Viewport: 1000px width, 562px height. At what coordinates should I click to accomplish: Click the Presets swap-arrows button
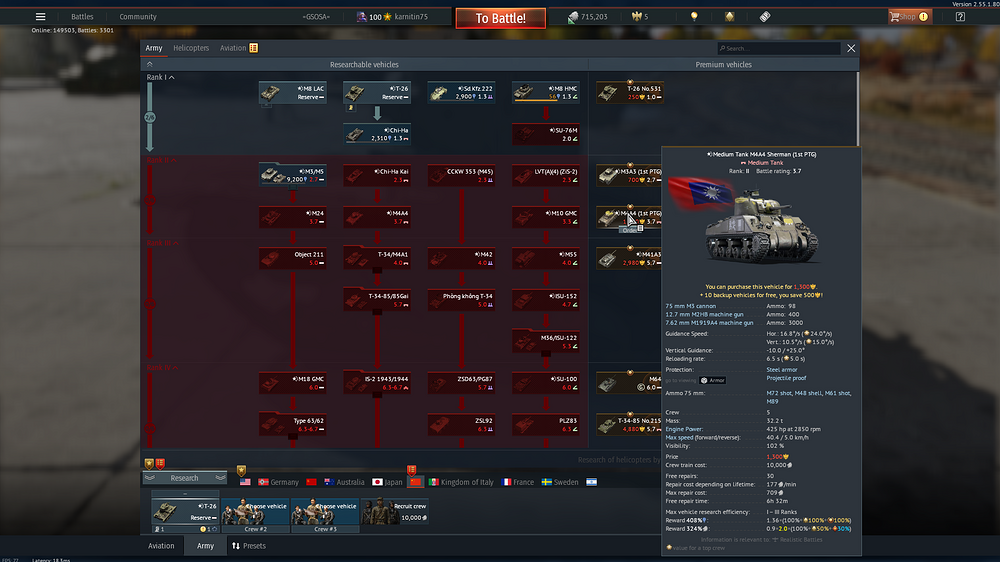(236, 546)
